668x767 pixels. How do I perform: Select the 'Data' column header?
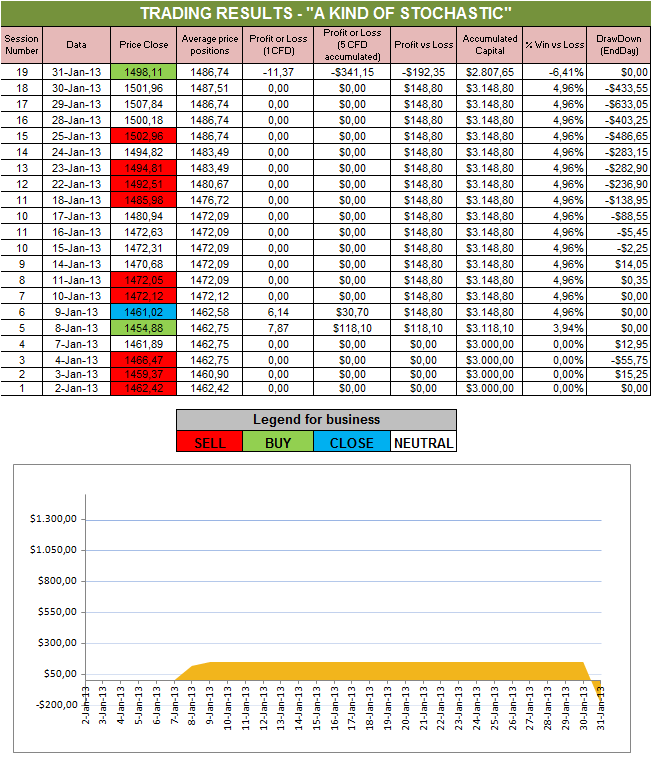tap(76, 45)
